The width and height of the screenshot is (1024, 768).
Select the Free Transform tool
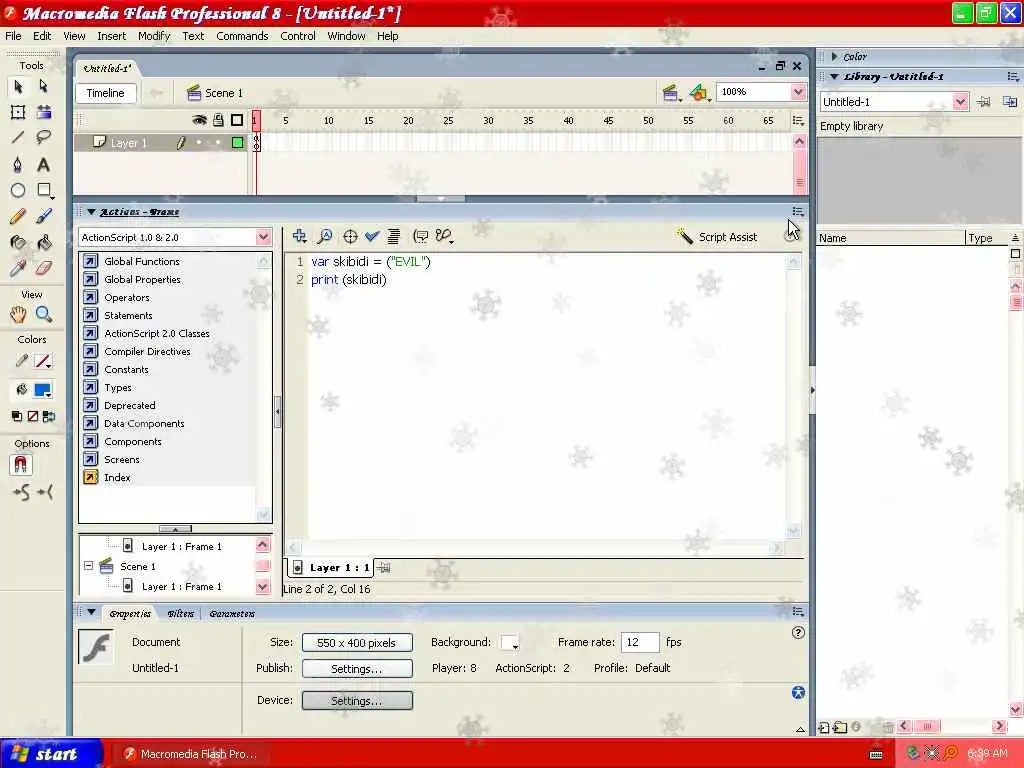click(18, 112)
